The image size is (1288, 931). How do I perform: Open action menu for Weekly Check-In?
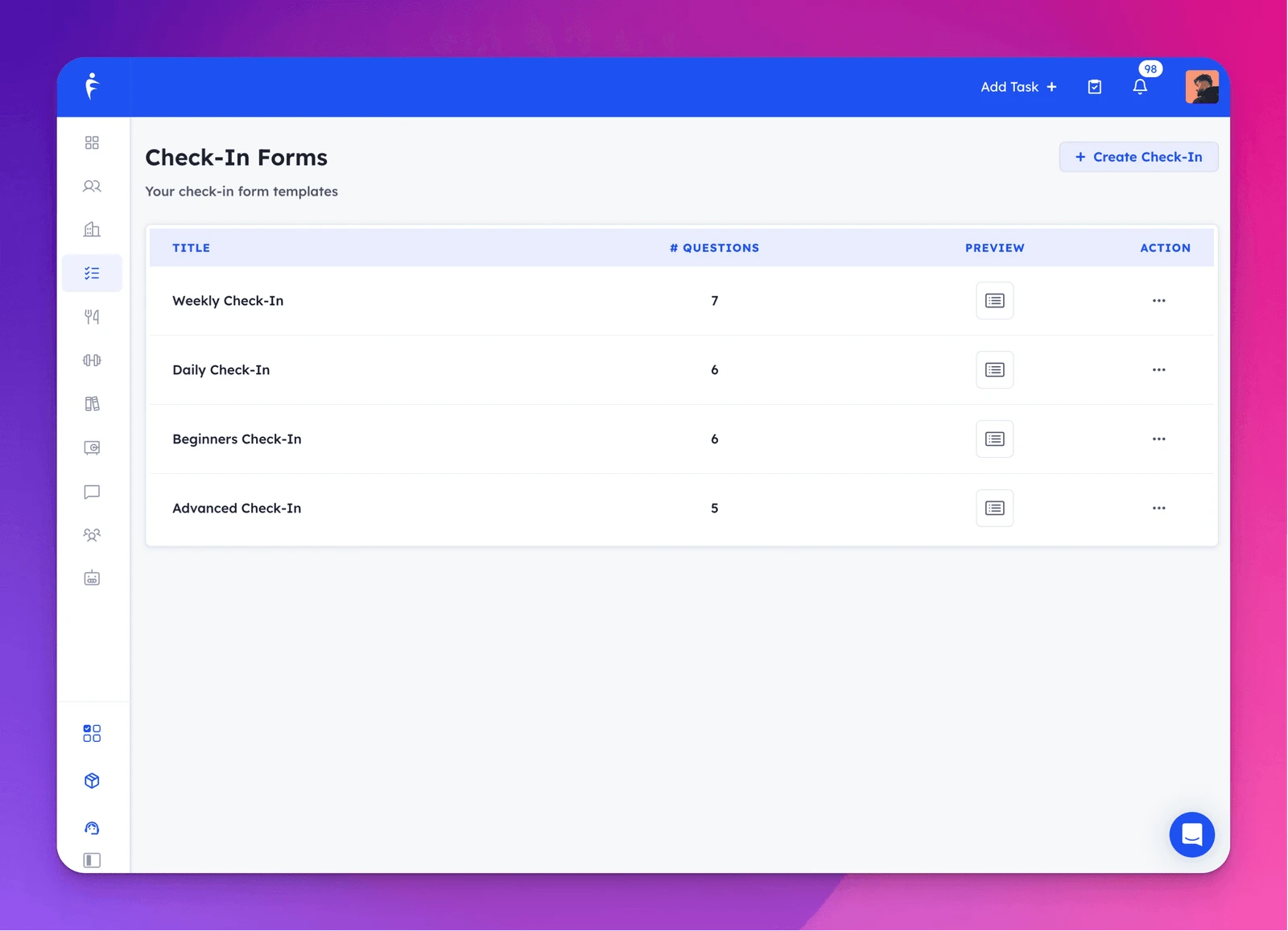pos(1159,300)
